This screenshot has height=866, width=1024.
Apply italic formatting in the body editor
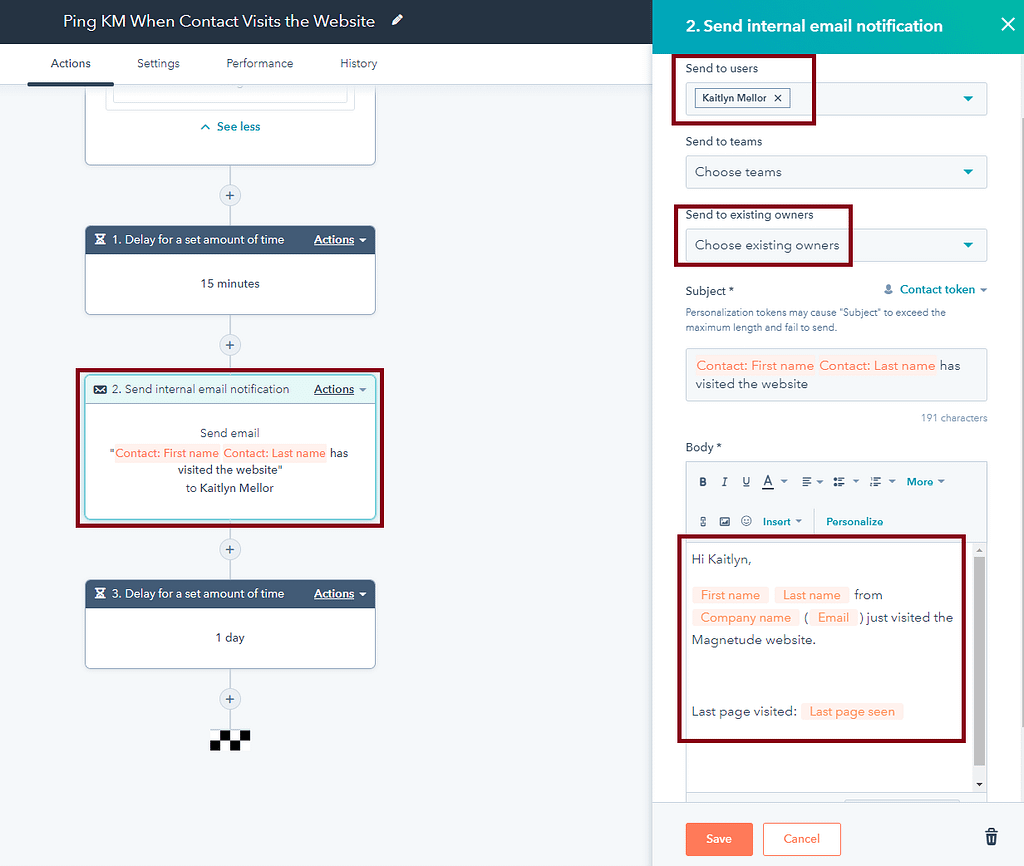[x=724, y=482]
